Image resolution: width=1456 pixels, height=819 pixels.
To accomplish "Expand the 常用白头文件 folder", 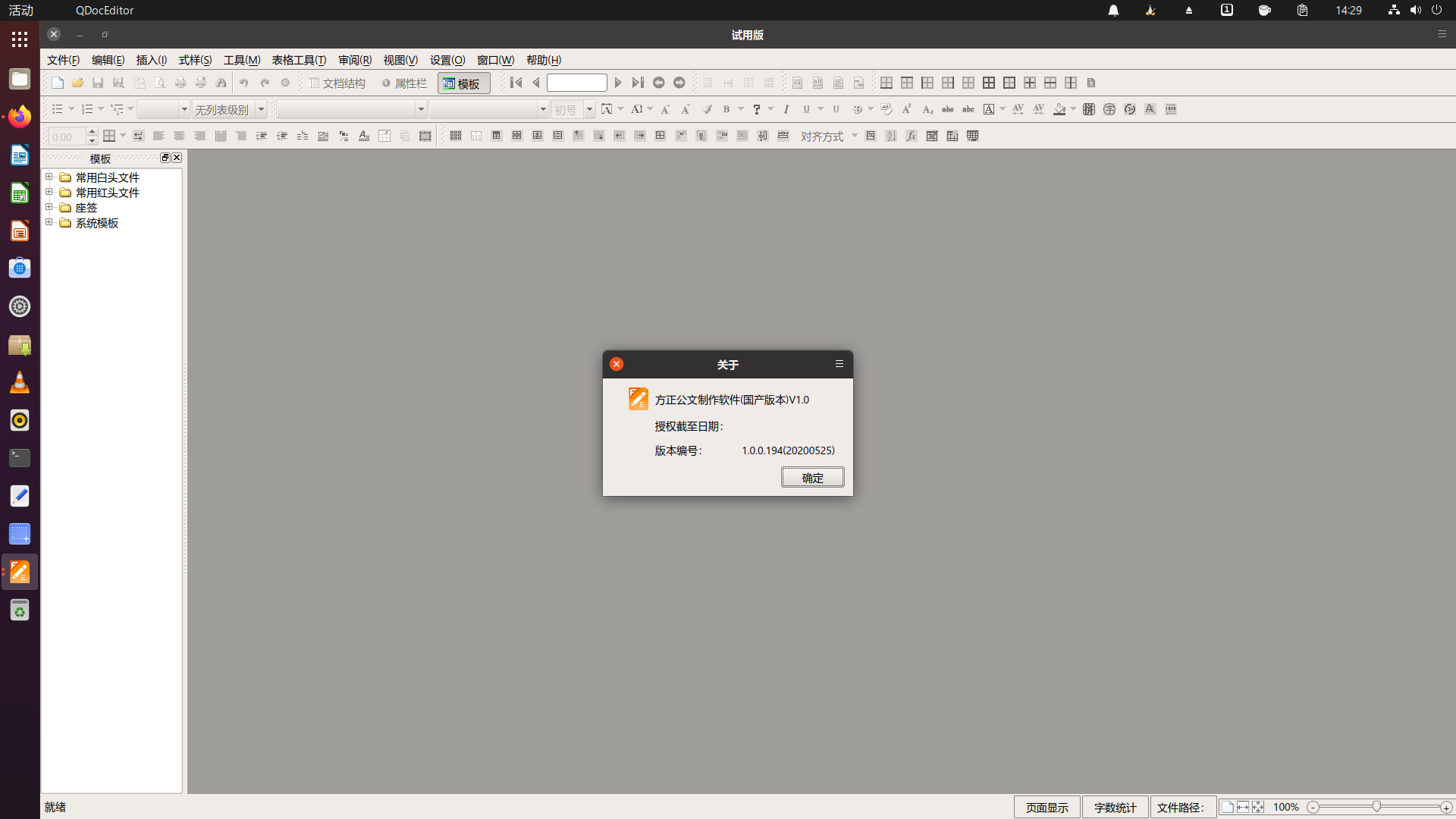I will [x=49, y=177].
